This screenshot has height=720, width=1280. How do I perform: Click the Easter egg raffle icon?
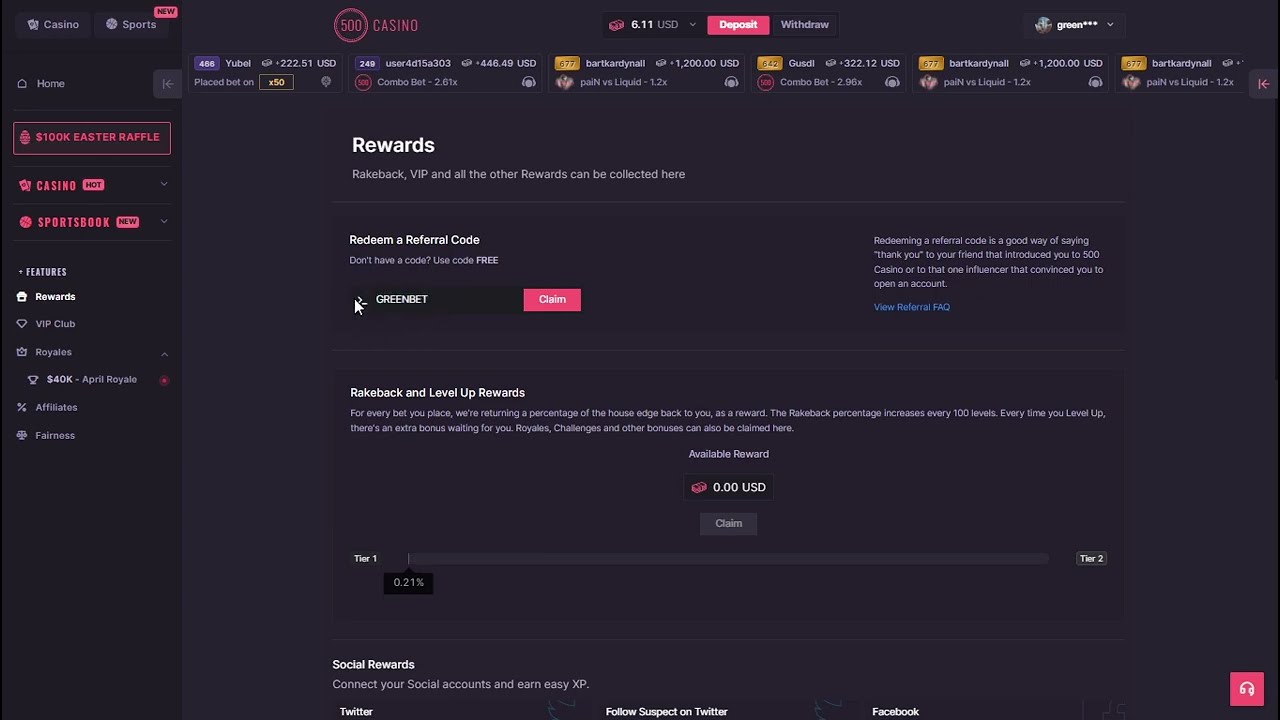tap(25, 137)
